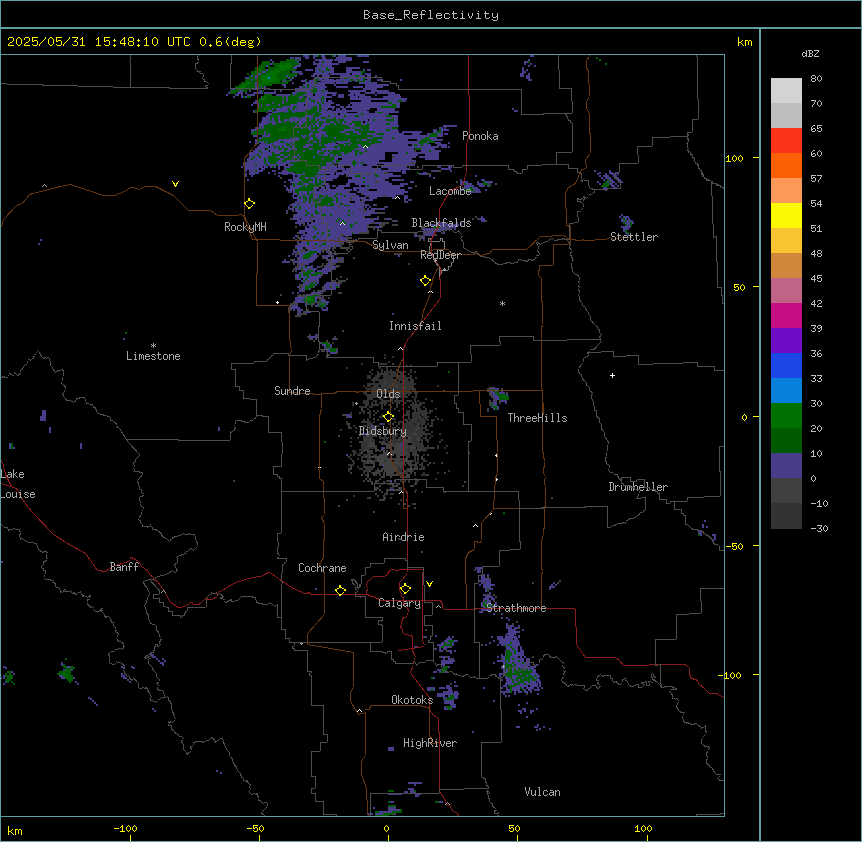Pick the magenta 39-42 dBZ legend swatch
Viewport: 862px width, 842px height.
[x=786, y=315]
